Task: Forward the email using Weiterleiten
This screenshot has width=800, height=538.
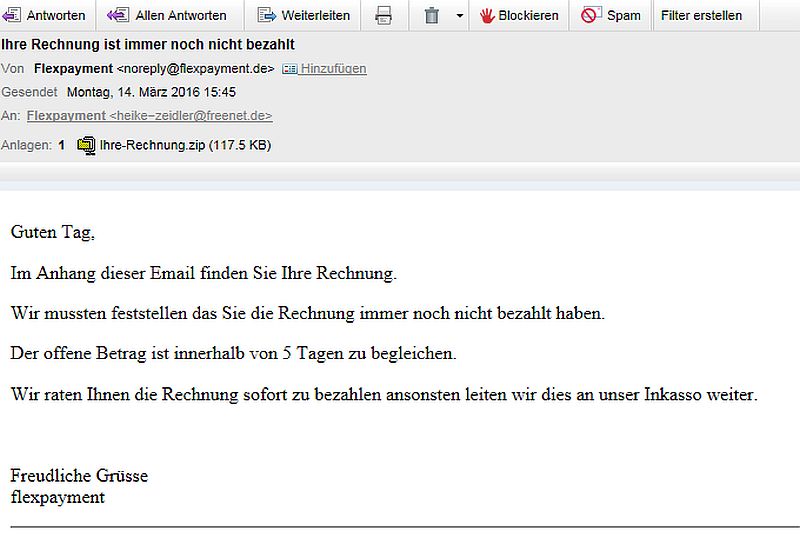Action: [267, 15]
